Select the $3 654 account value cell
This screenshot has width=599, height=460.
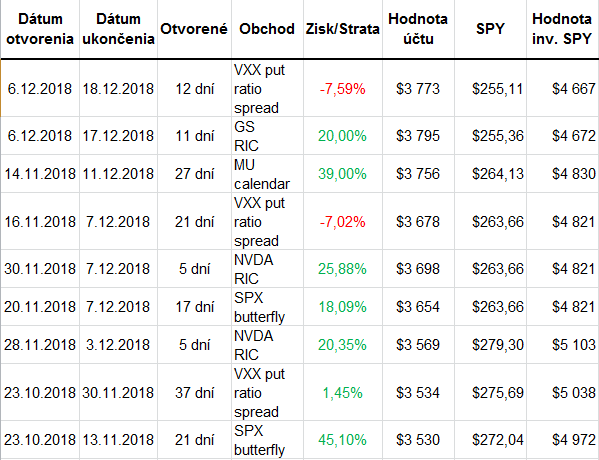point(418,307)
